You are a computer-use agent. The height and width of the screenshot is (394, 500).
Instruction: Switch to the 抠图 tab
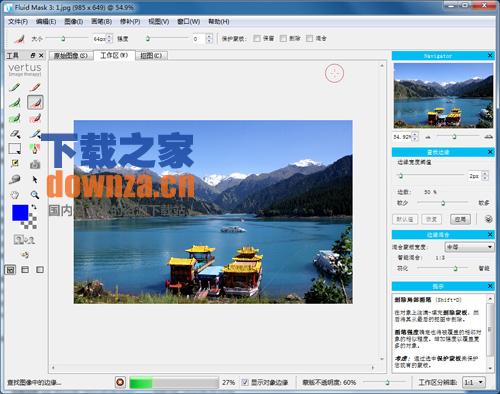[x=151, y=56]
